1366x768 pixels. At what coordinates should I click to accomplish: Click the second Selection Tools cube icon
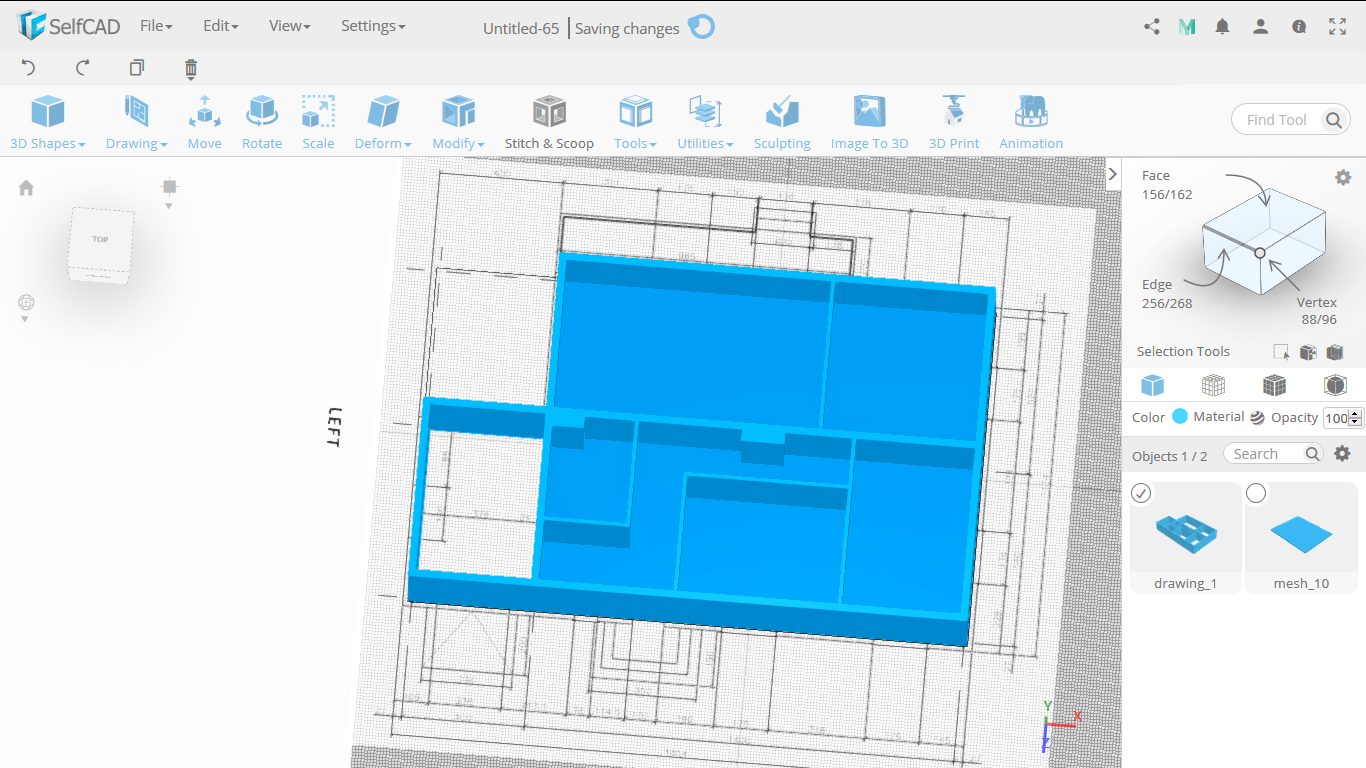[1307, 352]
